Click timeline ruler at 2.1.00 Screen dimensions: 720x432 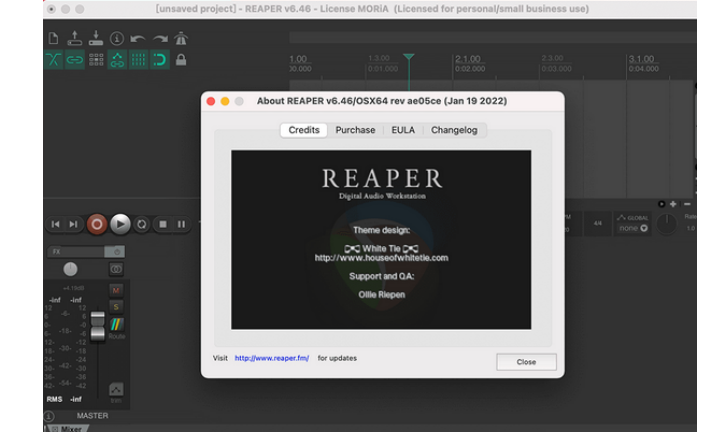tap(468, 59)
